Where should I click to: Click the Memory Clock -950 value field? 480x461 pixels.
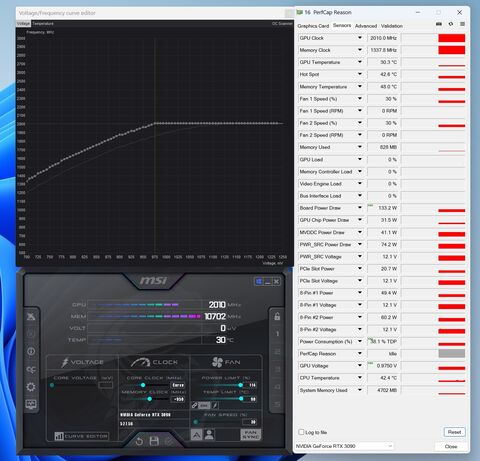[x=178, y=399]
